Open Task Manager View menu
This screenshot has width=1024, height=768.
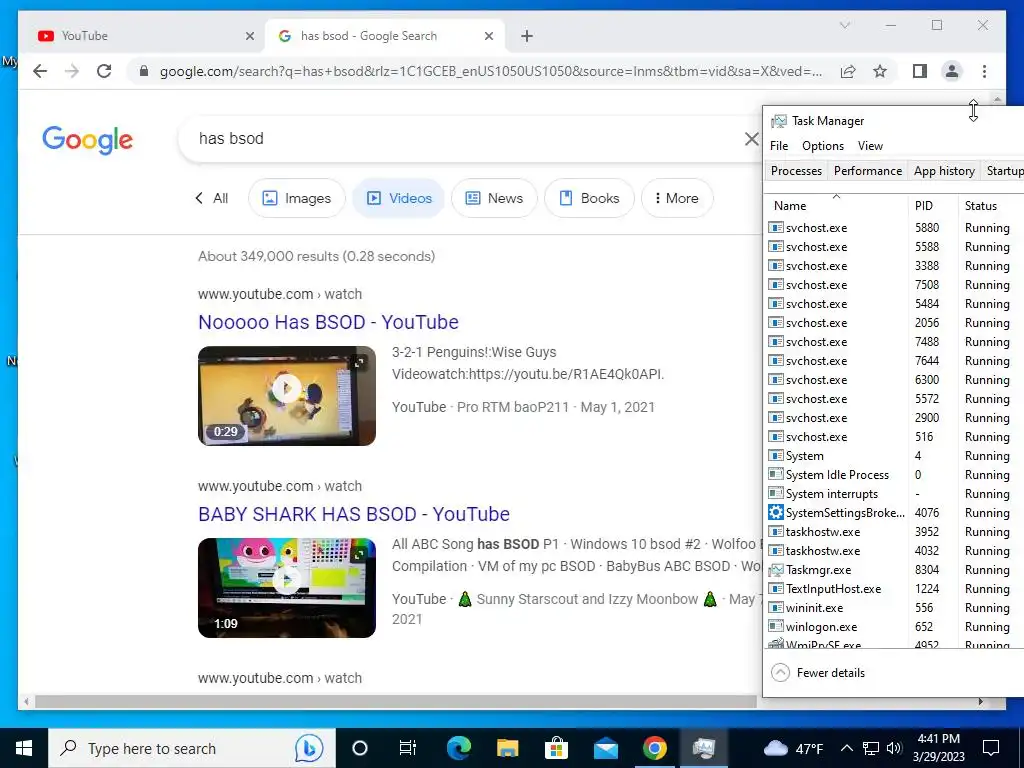pos(870,146)
